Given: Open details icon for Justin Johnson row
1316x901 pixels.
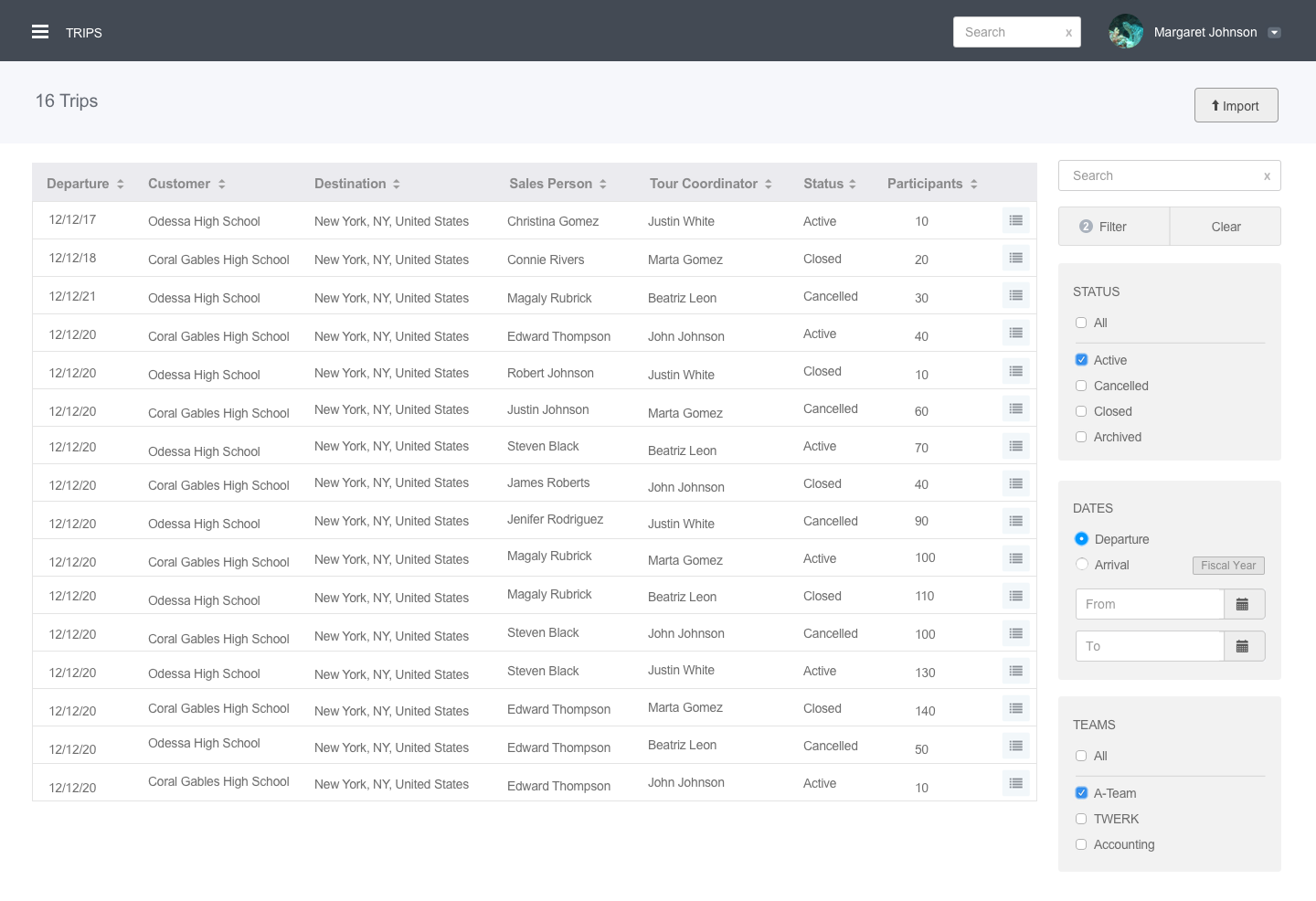Looking at the screenshot, I should 1015,408.
